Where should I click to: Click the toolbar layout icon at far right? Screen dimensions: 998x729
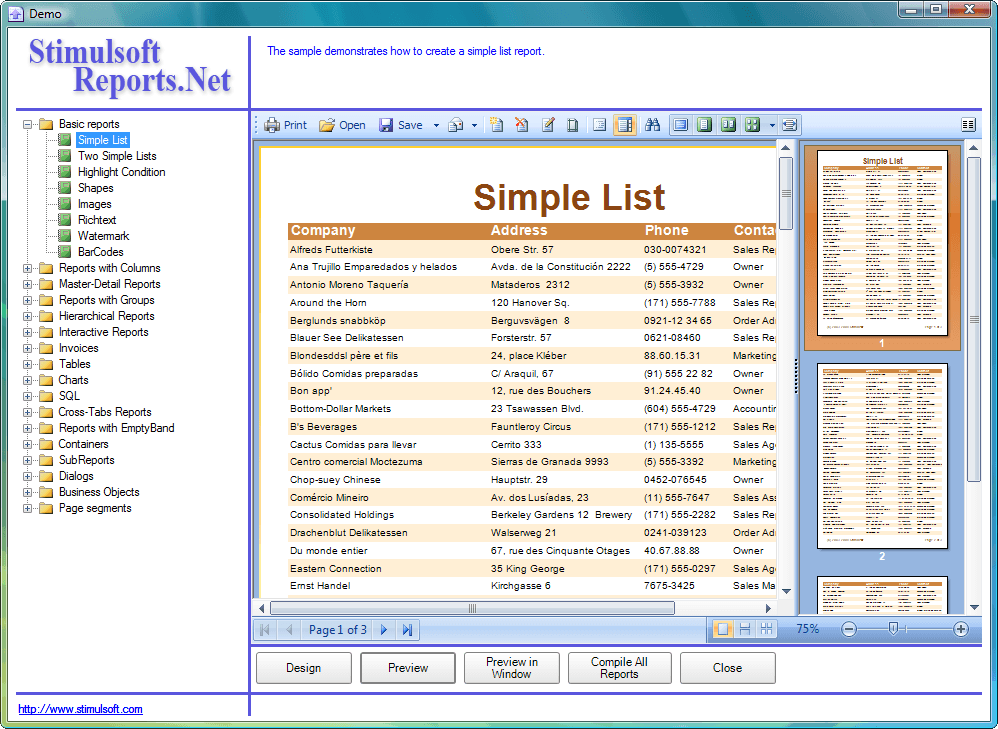969,125
